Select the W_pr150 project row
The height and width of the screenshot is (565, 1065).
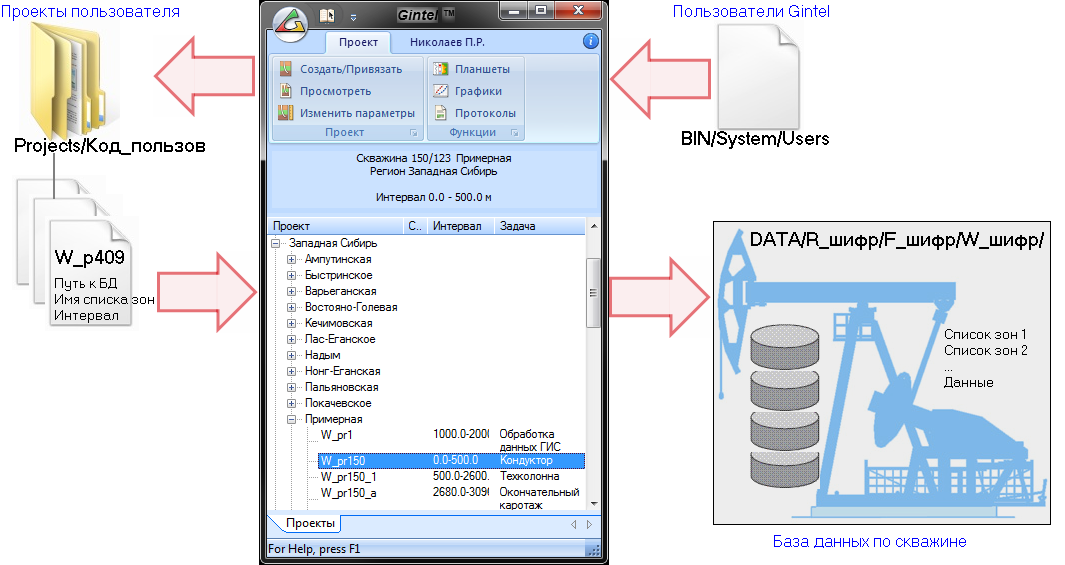click(451, 460)
